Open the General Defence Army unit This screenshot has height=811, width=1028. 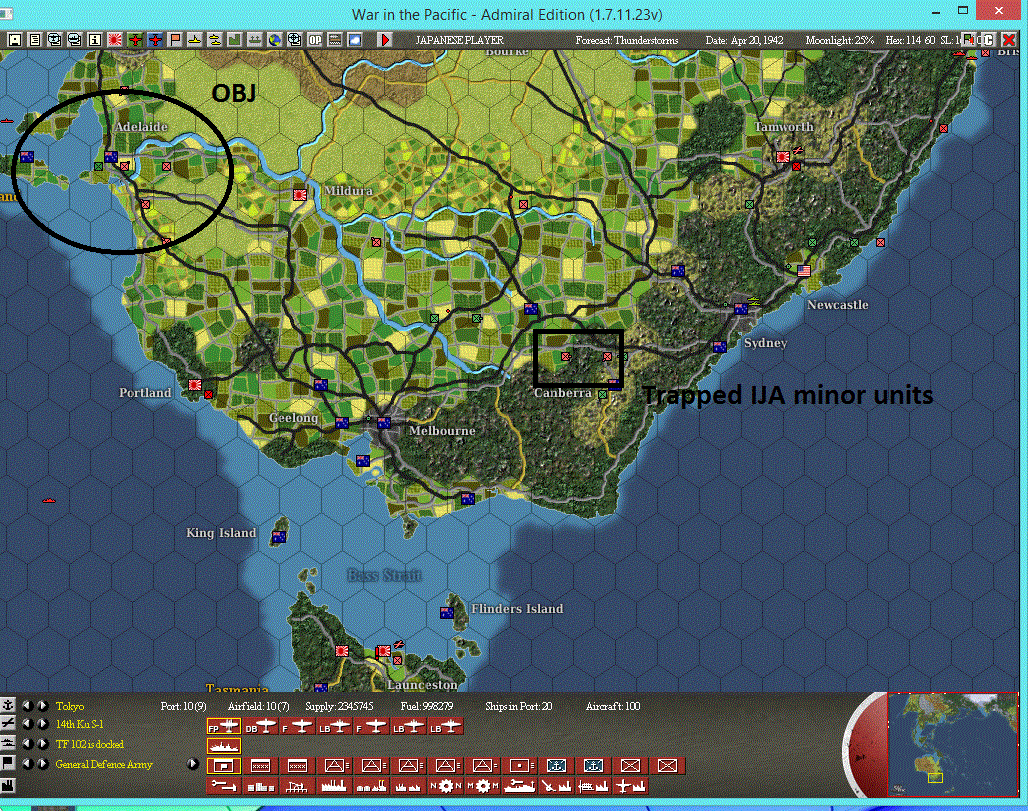[104, 764]
